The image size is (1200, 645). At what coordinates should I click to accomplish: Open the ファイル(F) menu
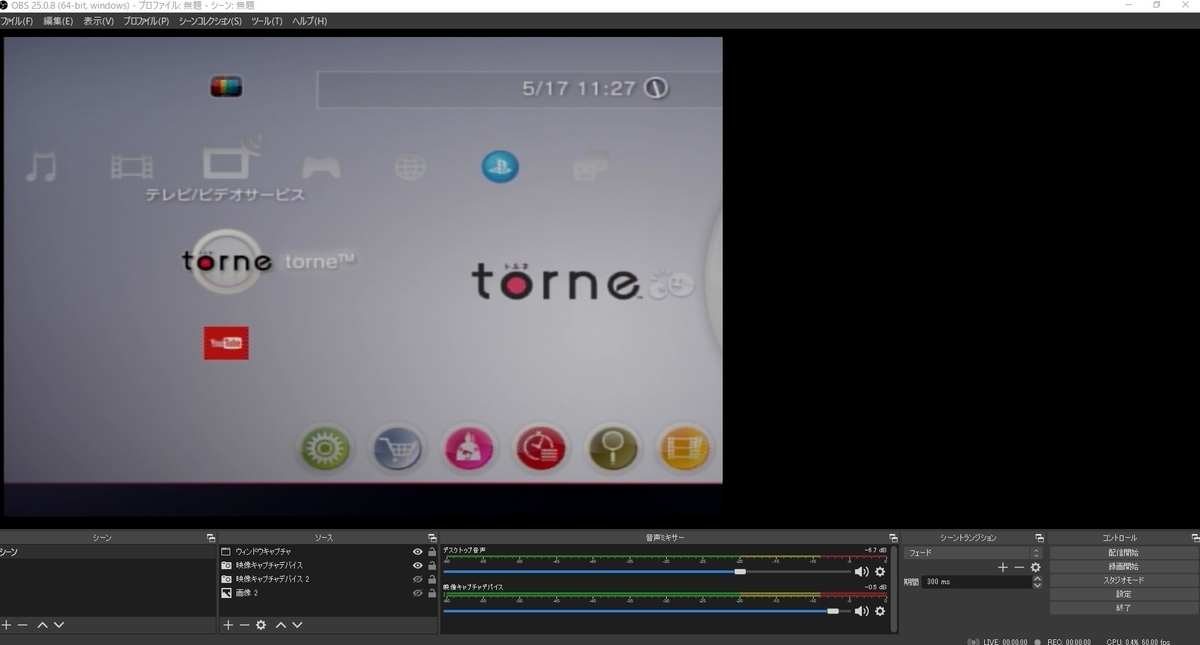(x=17, y=21)
